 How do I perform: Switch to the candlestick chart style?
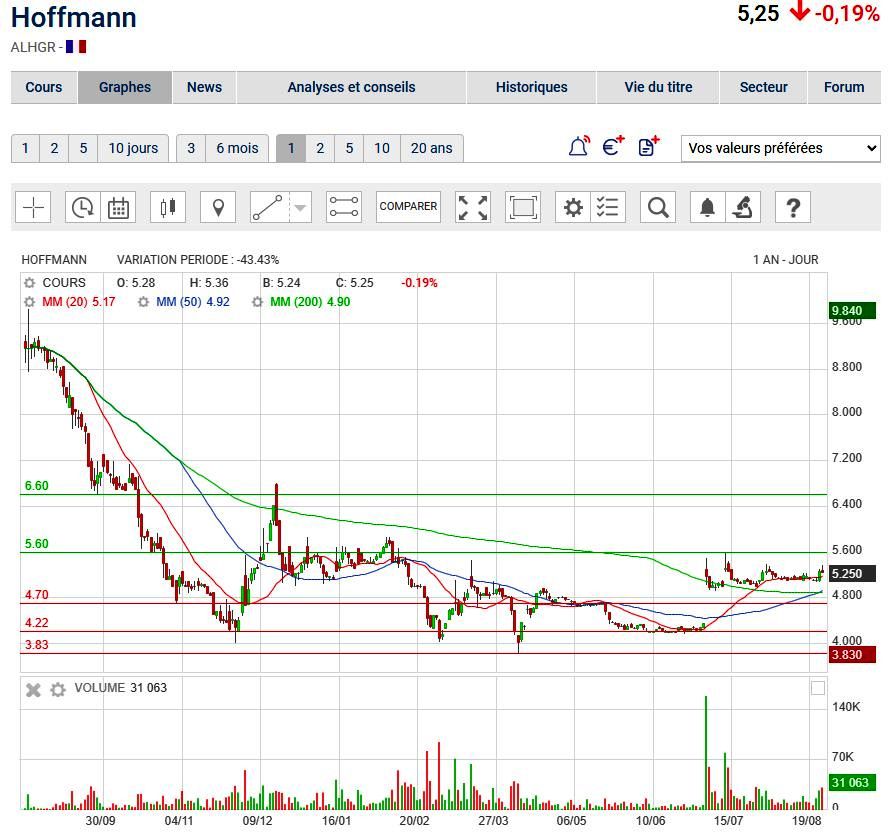(x=168, y=207)
